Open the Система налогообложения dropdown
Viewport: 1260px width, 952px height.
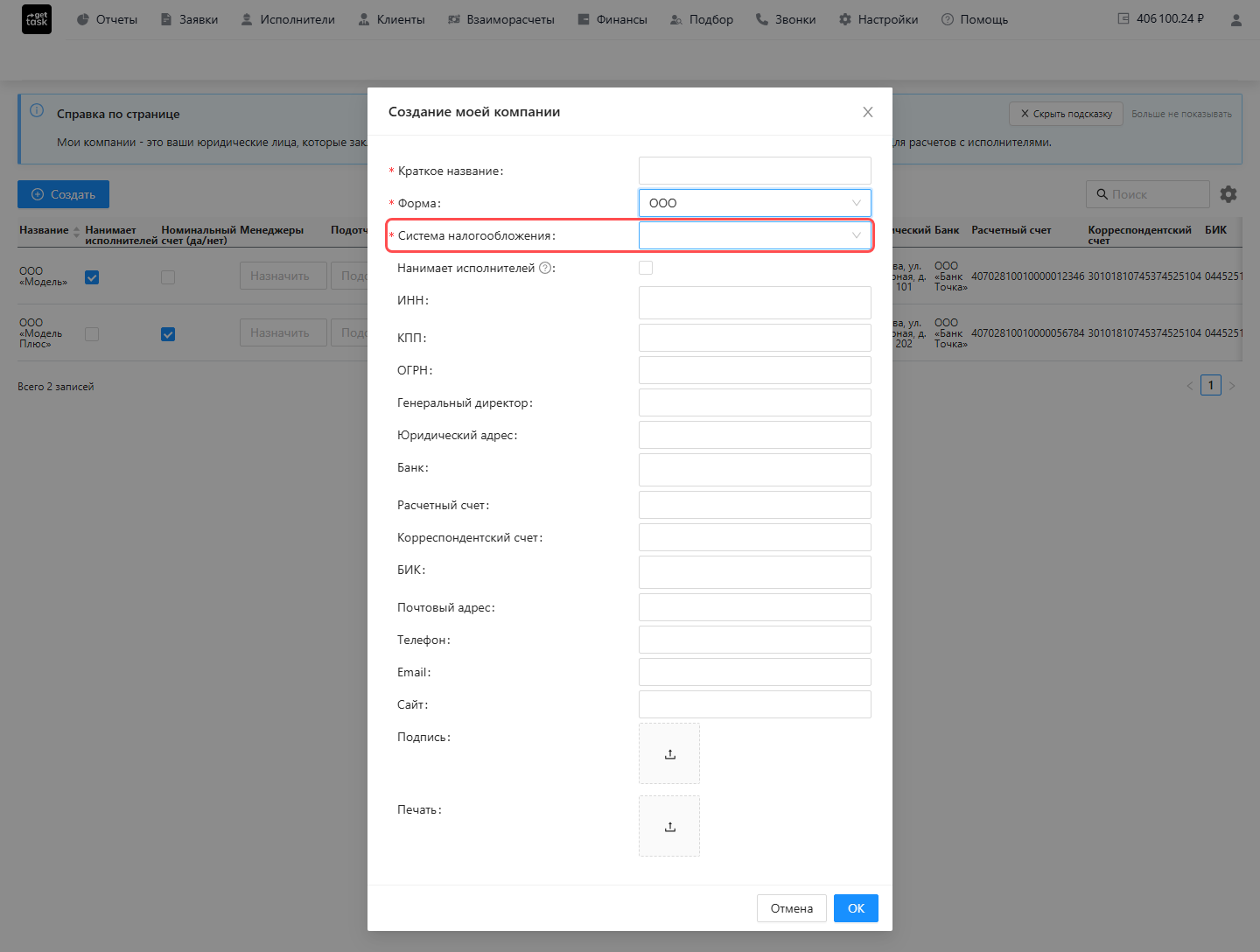[755, 235]
